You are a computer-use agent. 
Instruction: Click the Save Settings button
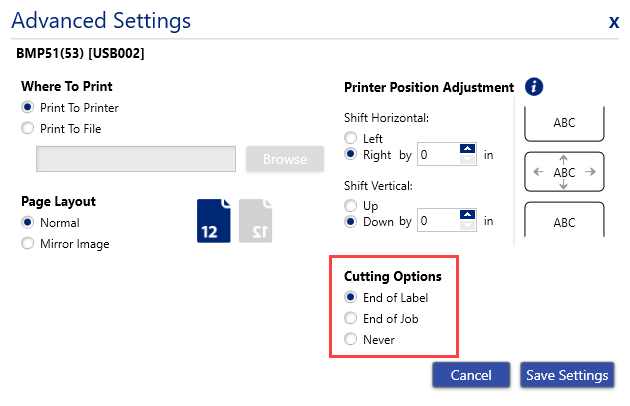[565, 376]
